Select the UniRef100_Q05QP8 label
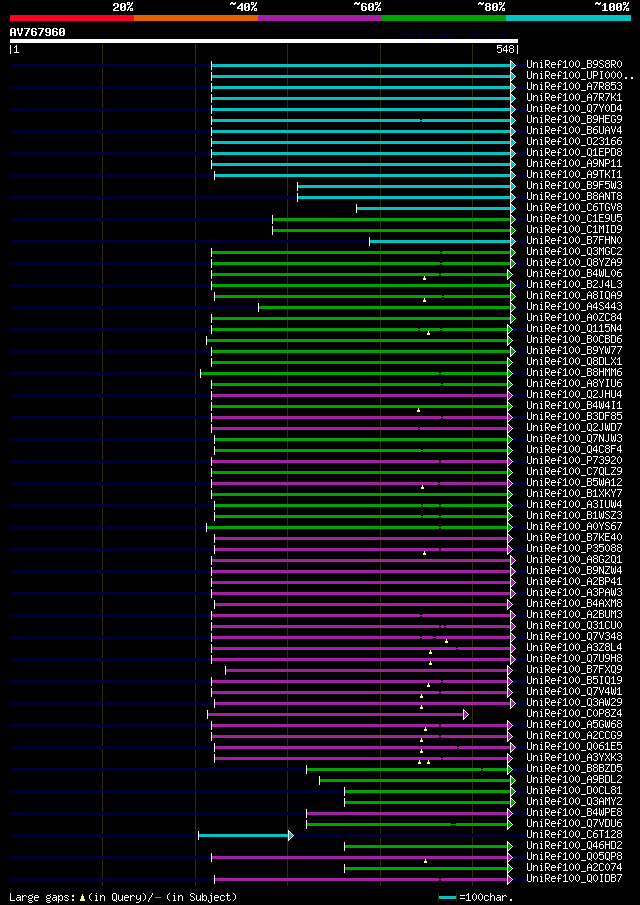This screenshot has width=640, height=905. (x=574, y=858)
